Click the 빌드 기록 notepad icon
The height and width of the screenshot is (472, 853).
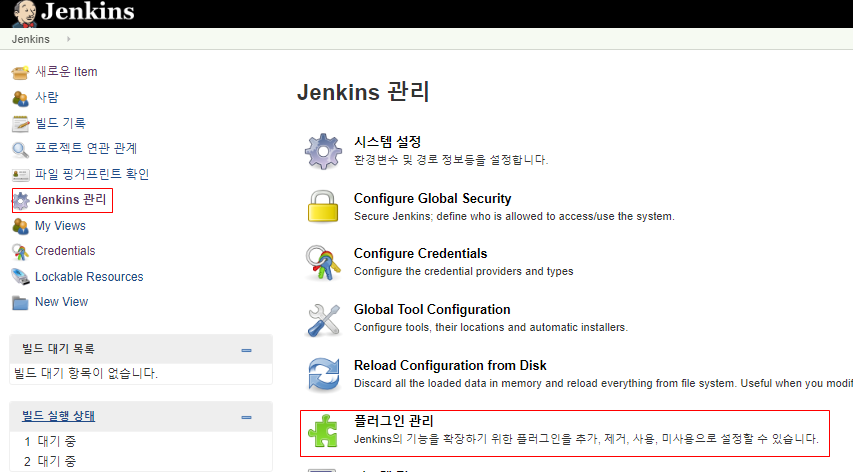coord(20,124)
